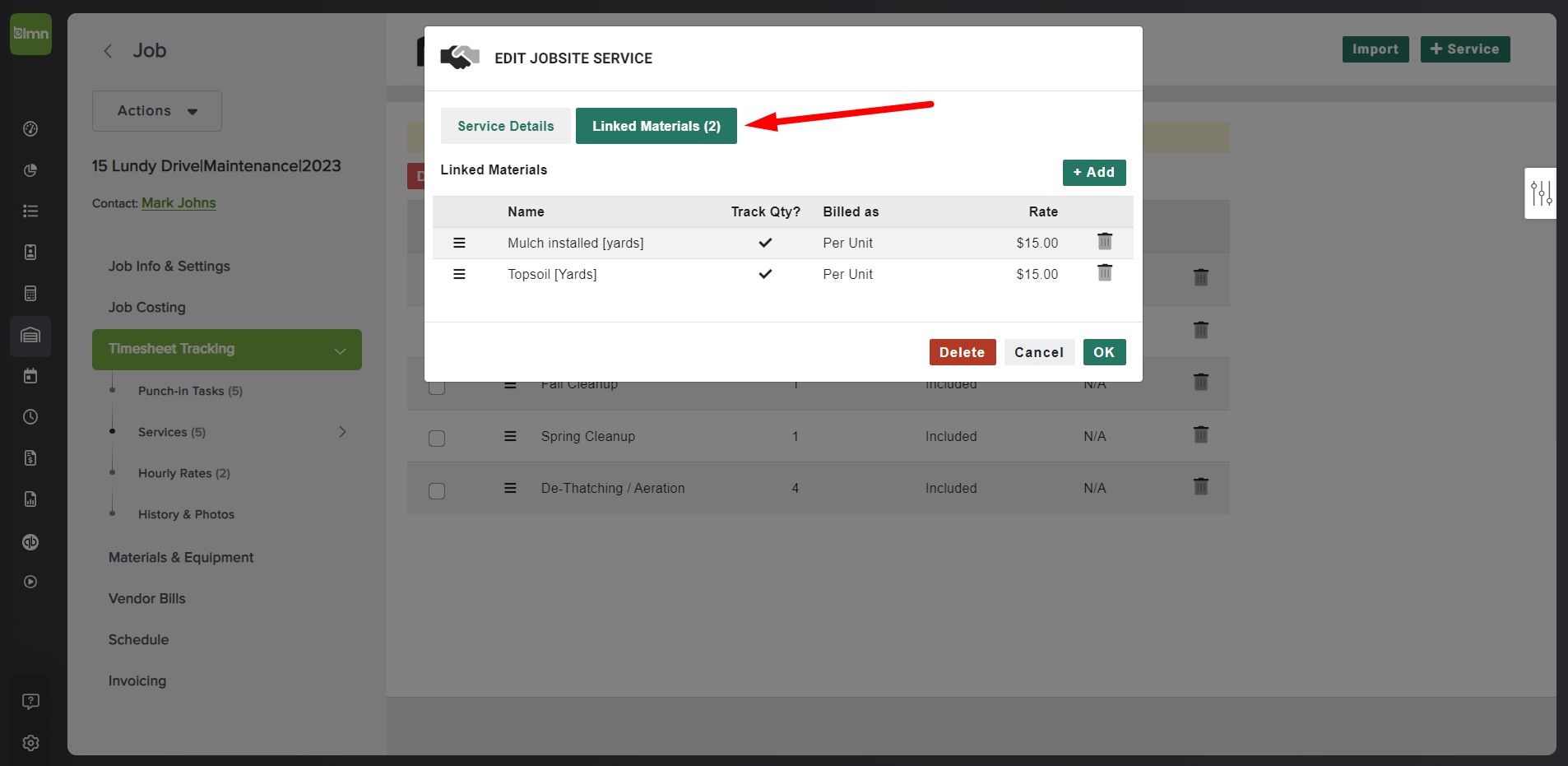Open the Actions dropdown
The width and height of the screenshot is (1568, 766).
pyautogui.click(x=157, y=111)
